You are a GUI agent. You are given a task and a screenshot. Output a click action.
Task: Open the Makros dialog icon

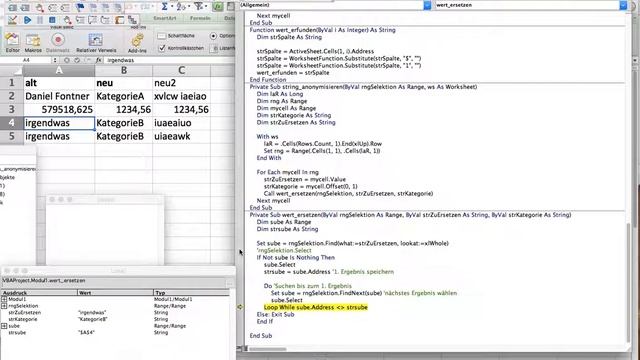point(33,40)
